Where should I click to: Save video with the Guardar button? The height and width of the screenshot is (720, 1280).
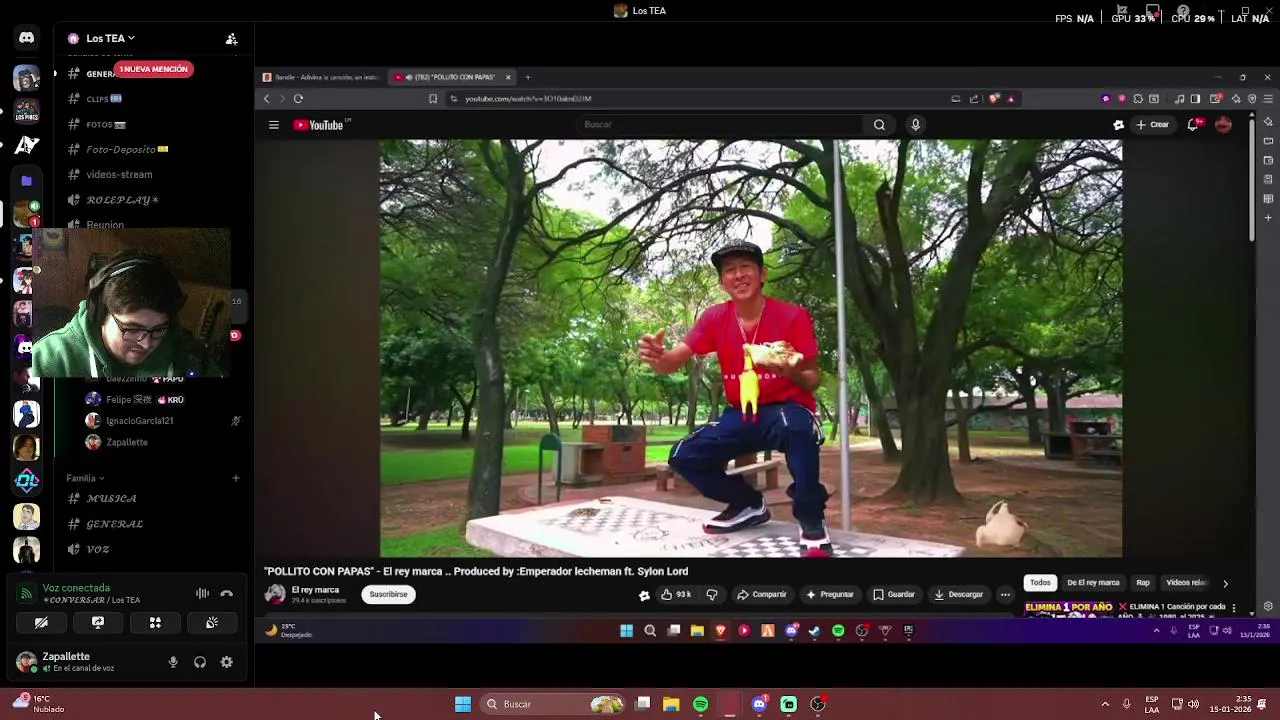[x=894, y=595]
